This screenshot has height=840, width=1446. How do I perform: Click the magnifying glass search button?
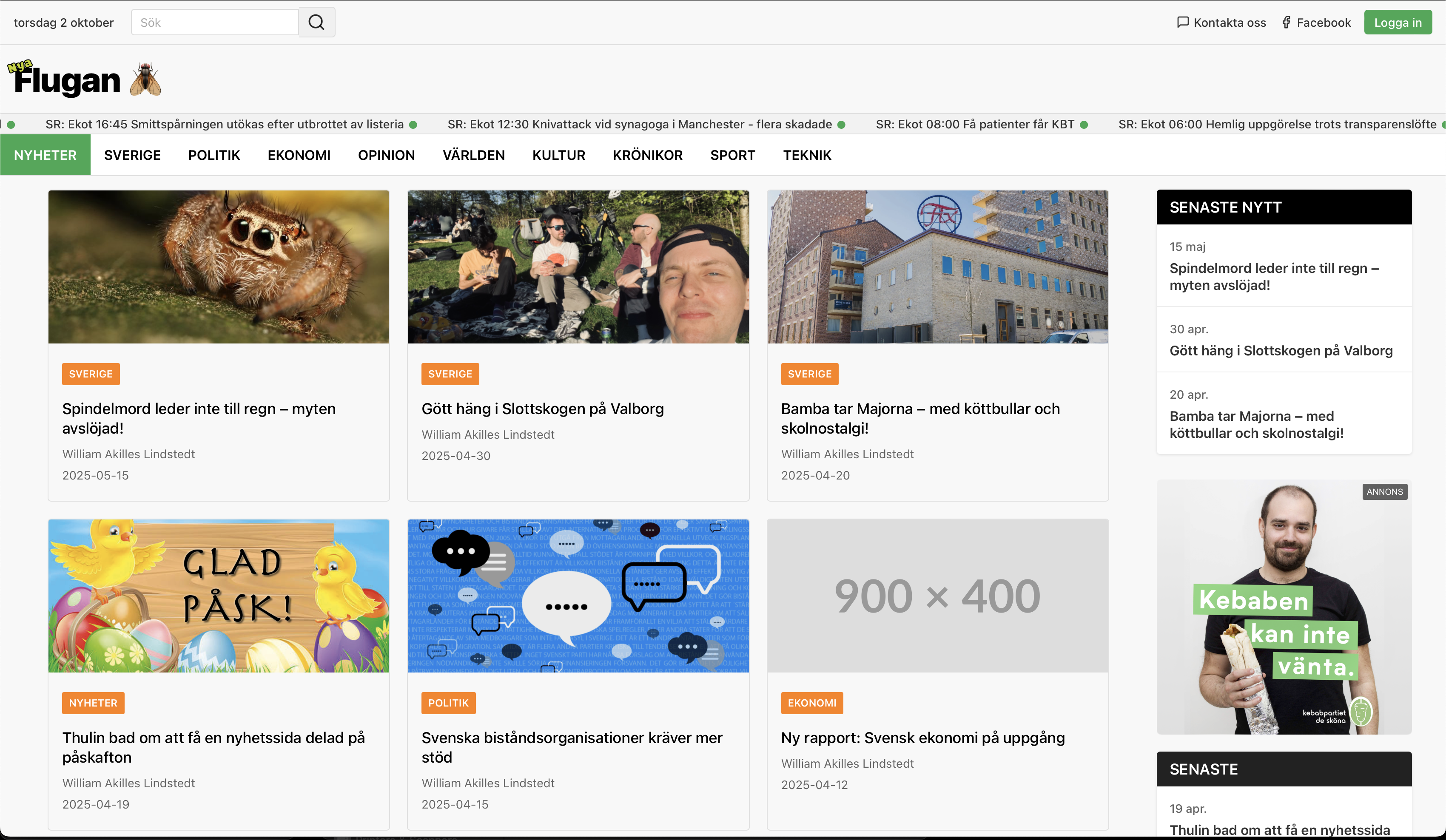316,23
